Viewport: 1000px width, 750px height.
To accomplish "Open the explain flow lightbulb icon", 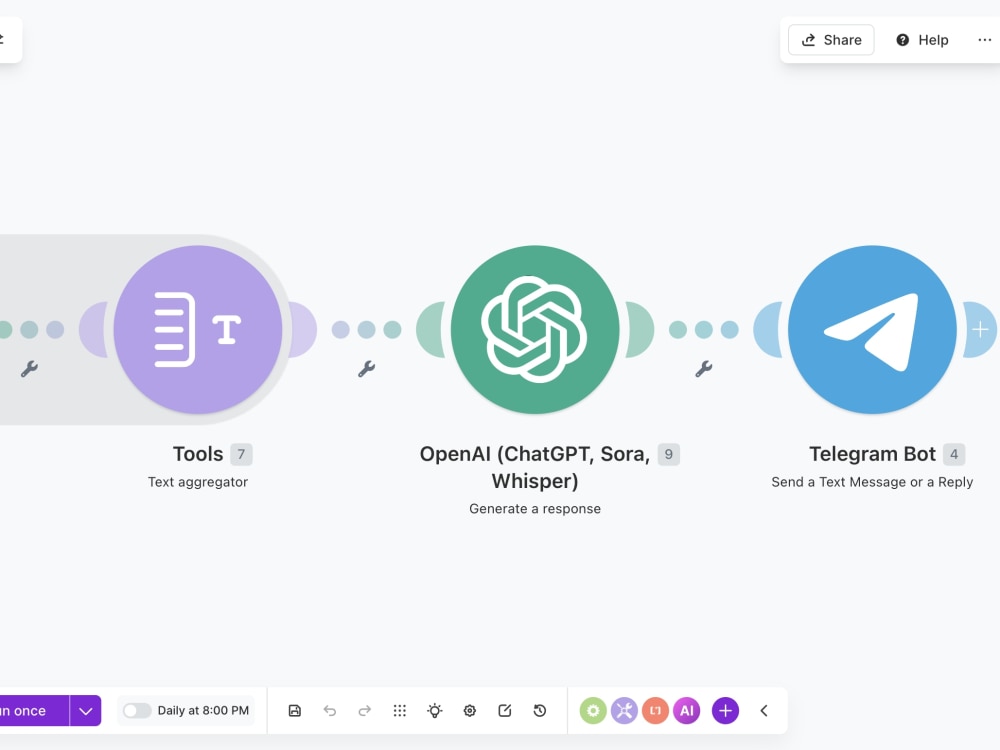I will [434, 710].
